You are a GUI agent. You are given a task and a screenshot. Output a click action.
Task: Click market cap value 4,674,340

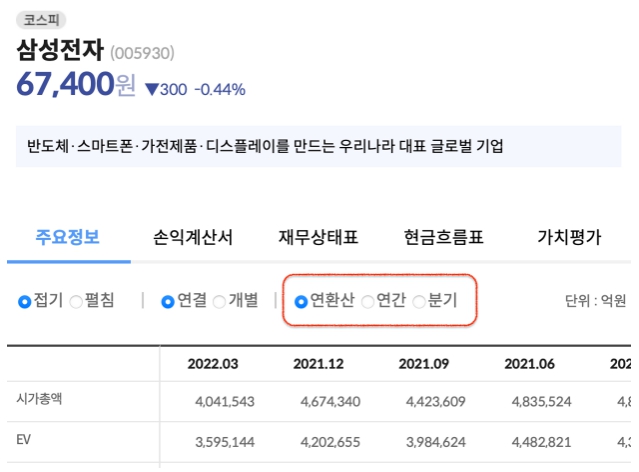pos(331,401)
